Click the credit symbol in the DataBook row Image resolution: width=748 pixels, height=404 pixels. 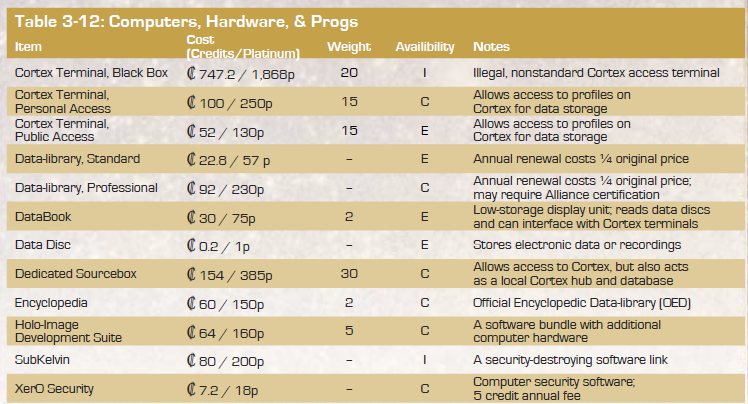[191, 218]
